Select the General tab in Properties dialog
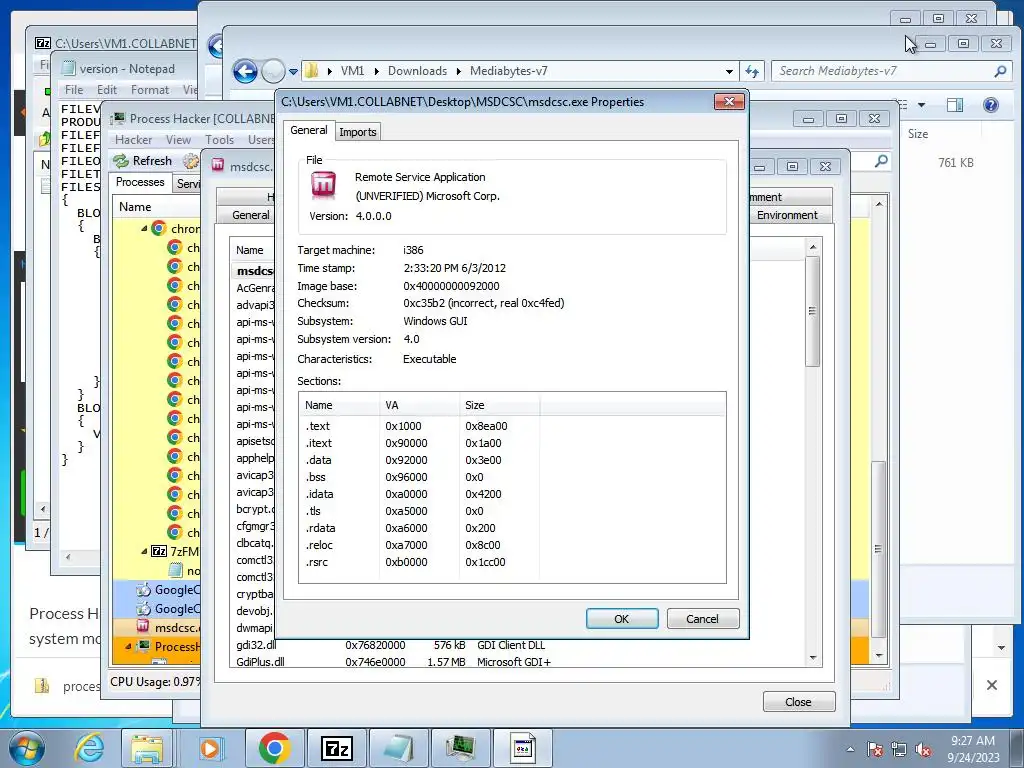This screenshot has height=768, width=1024. (309, 130)
